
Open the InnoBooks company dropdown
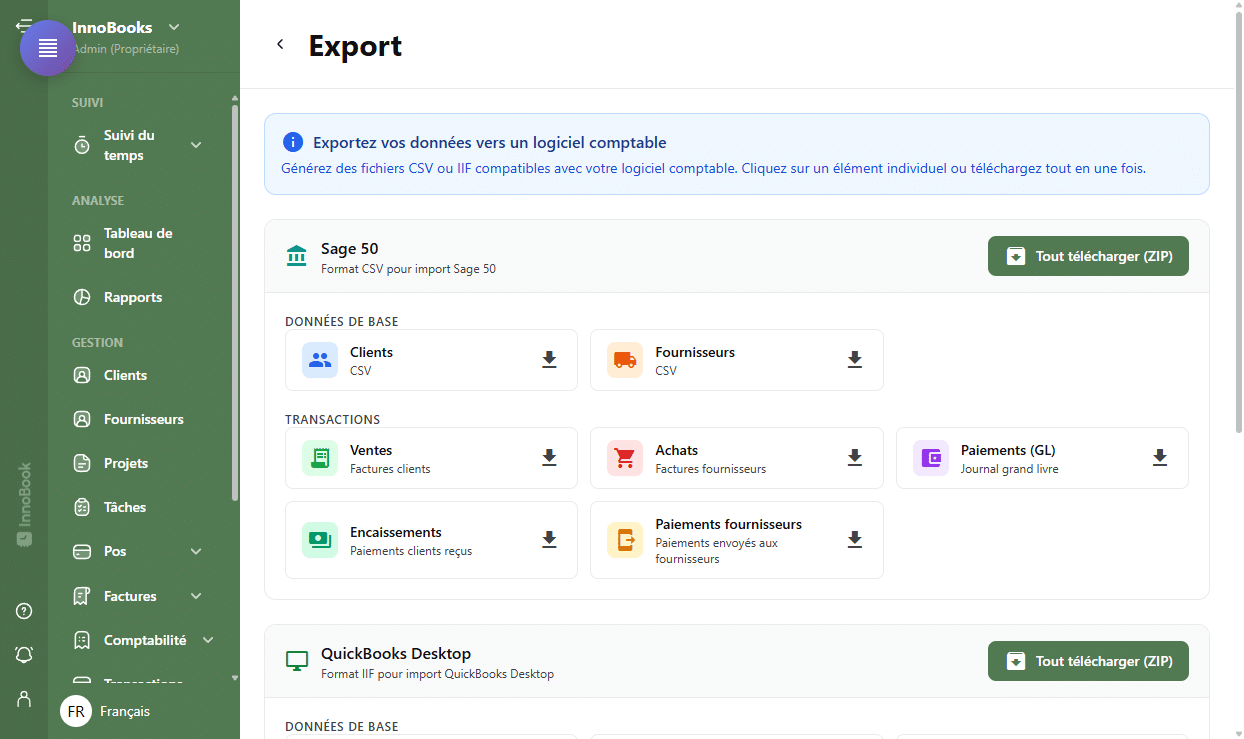174,27
